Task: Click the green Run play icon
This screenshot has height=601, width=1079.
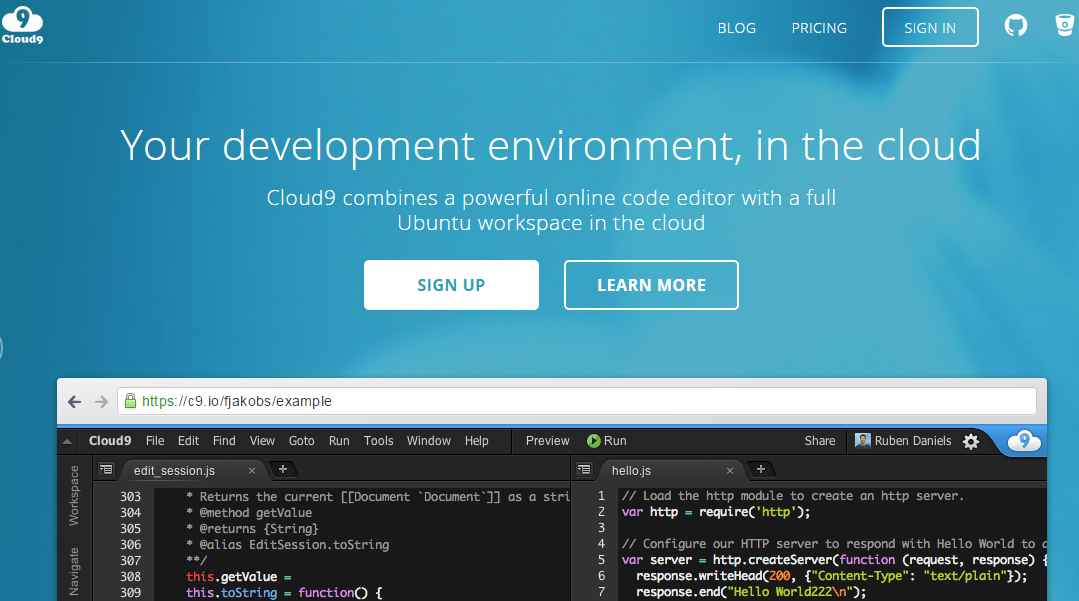Action: pos(593,441)
